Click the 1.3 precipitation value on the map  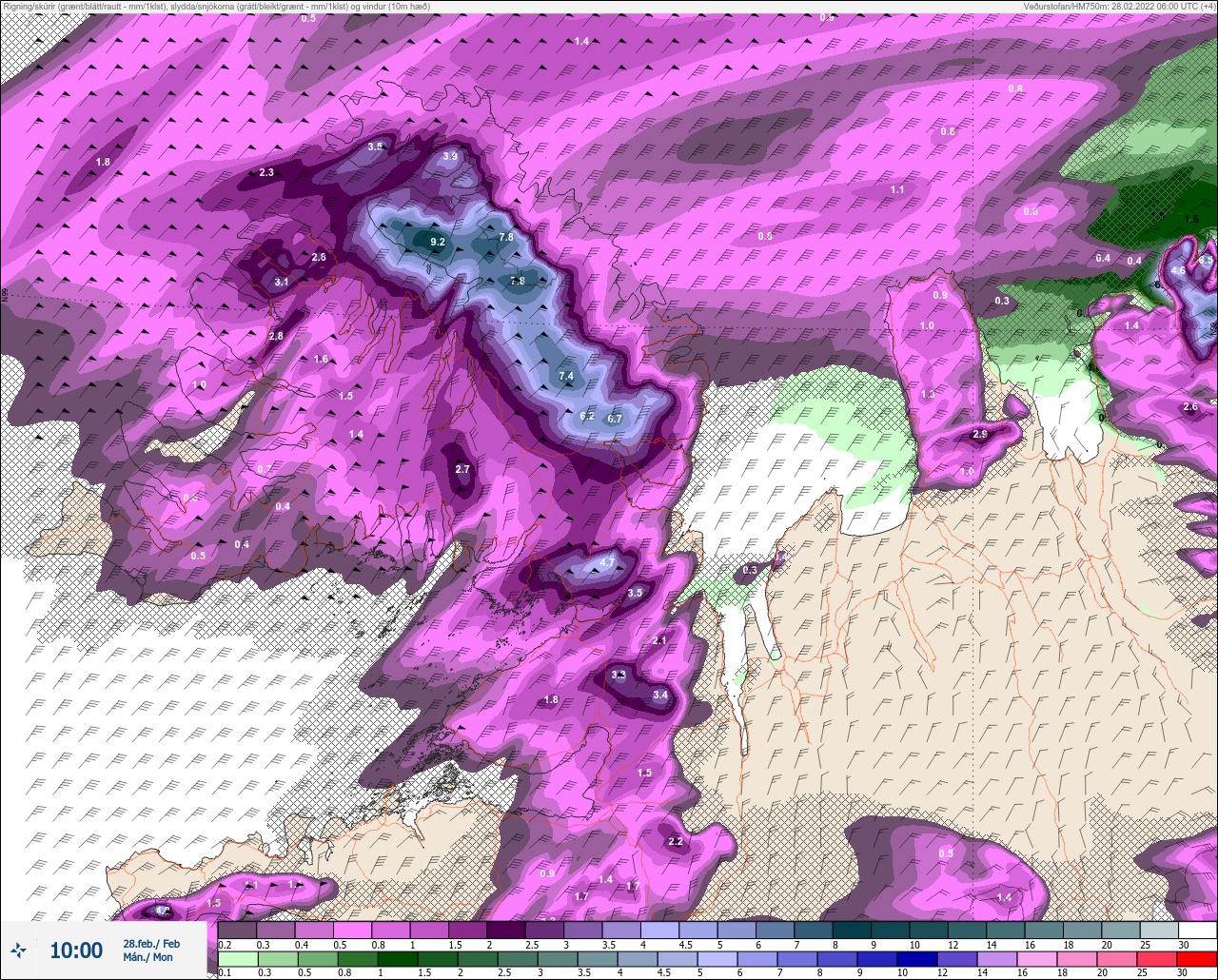[928, 394]
